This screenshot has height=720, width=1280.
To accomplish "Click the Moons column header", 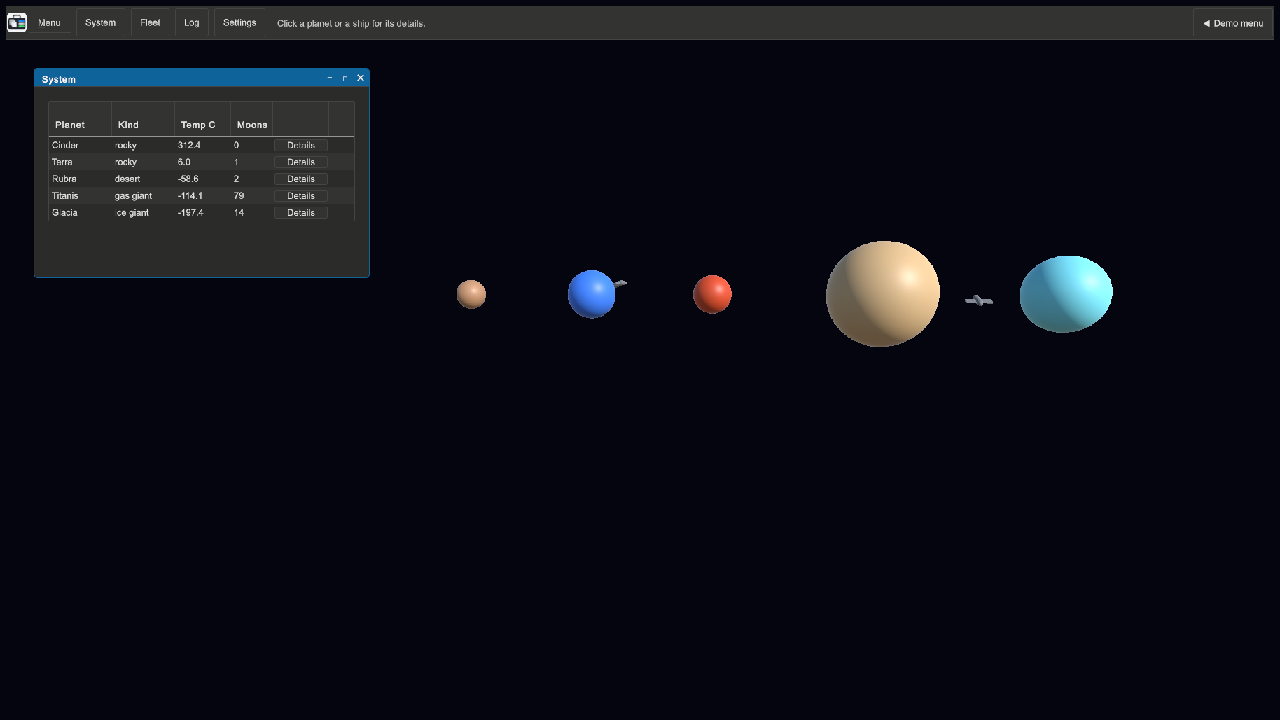I will click(x=252, y=120).
